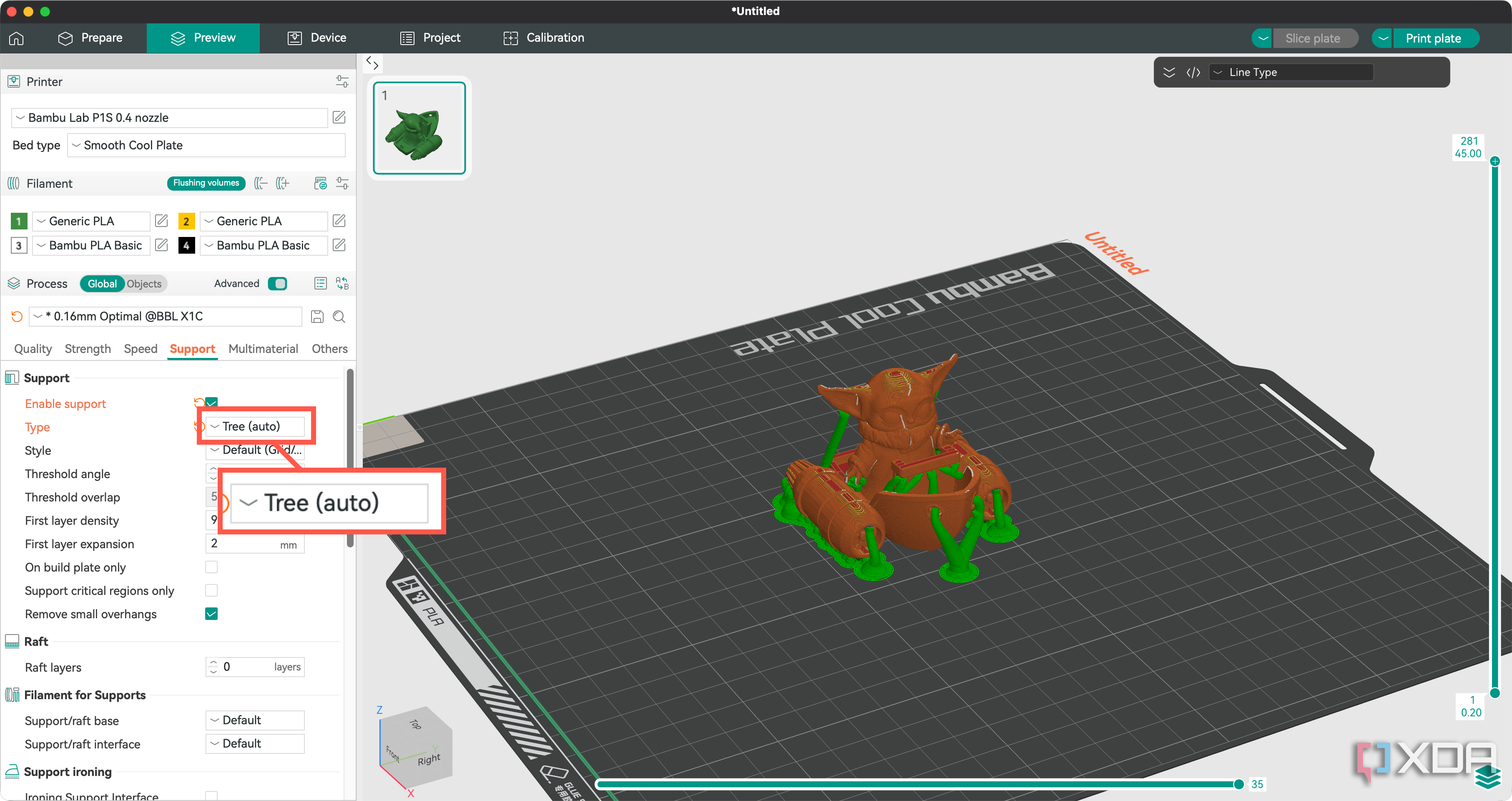Save the process preset with disk icon
The width and height of the screenshot is (1512, 801).
point(317,317)
